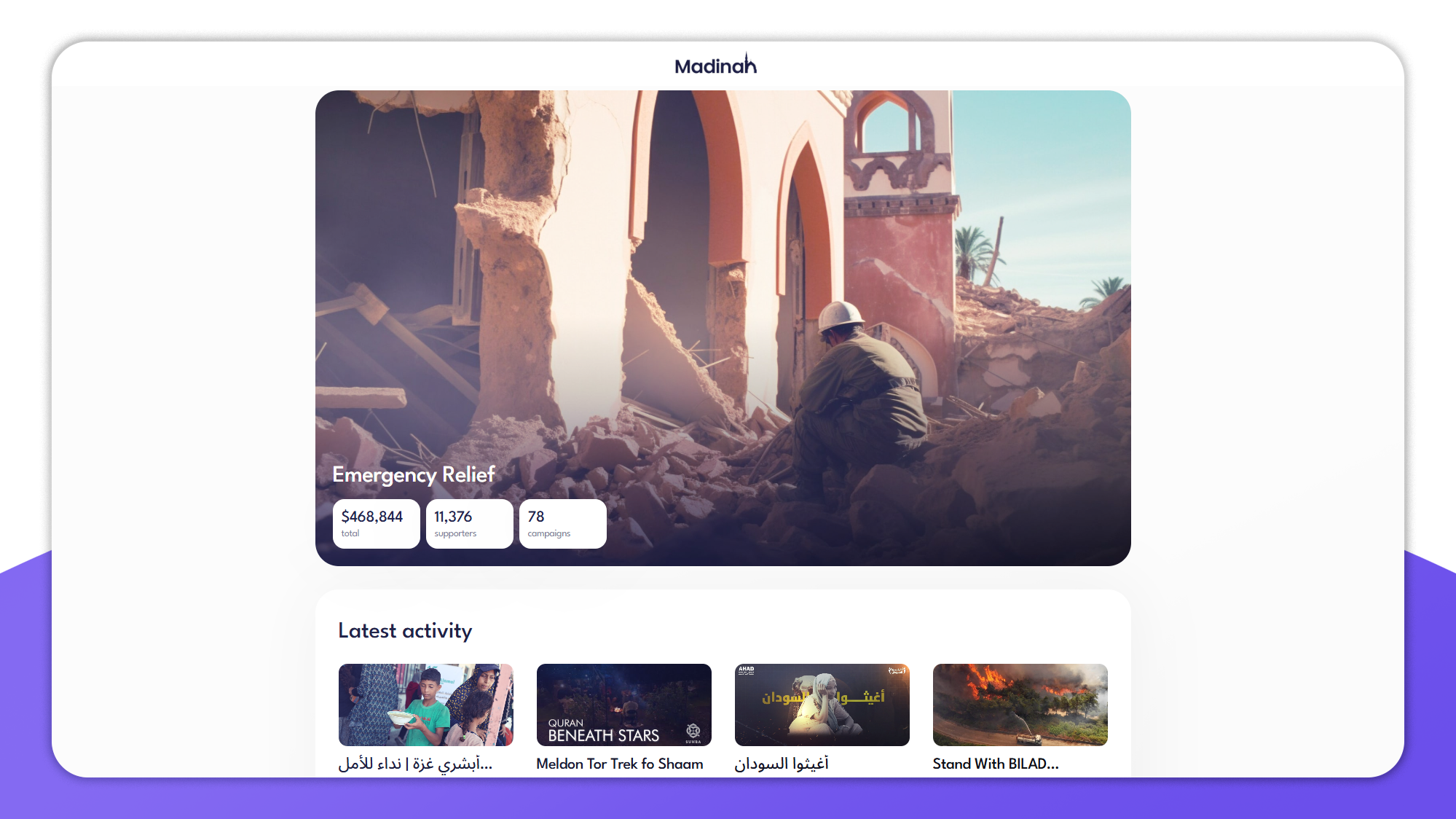Click the Arabic logo on Sudan thumbnail corner
Viewport: 1456px width, 819px height.
[896, 670]
